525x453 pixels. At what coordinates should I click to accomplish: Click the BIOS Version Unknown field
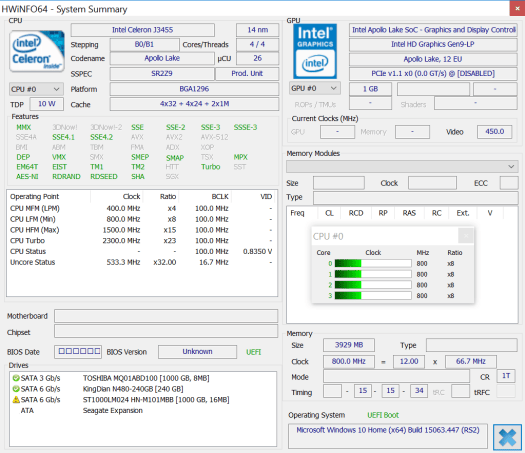(198, 352)
